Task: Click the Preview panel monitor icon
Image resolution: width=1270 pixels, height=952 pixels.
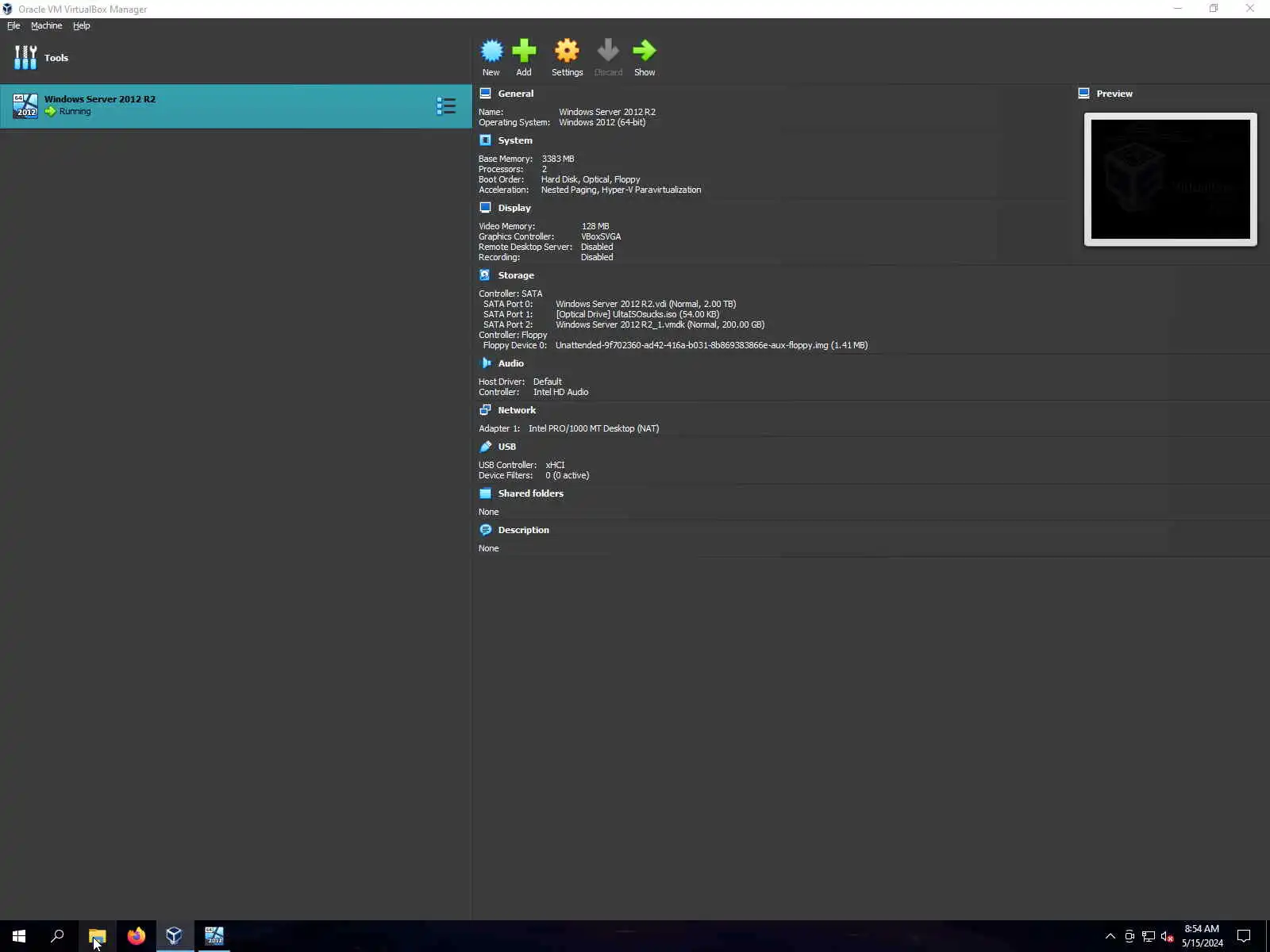Action: coord(1083,94)
